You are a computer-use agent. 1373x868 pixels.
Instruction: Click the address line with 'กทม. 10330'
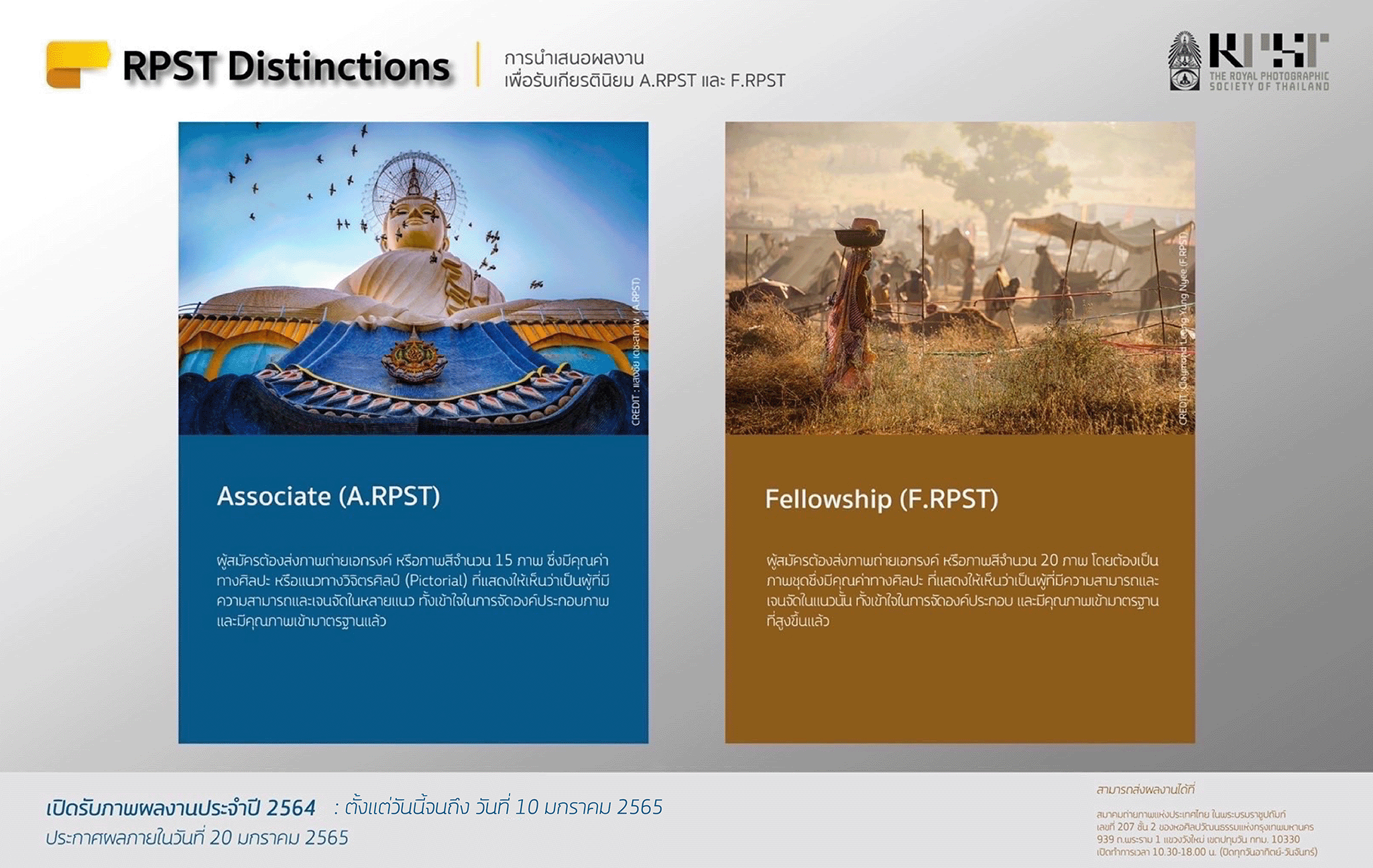tap(1198, 839)
